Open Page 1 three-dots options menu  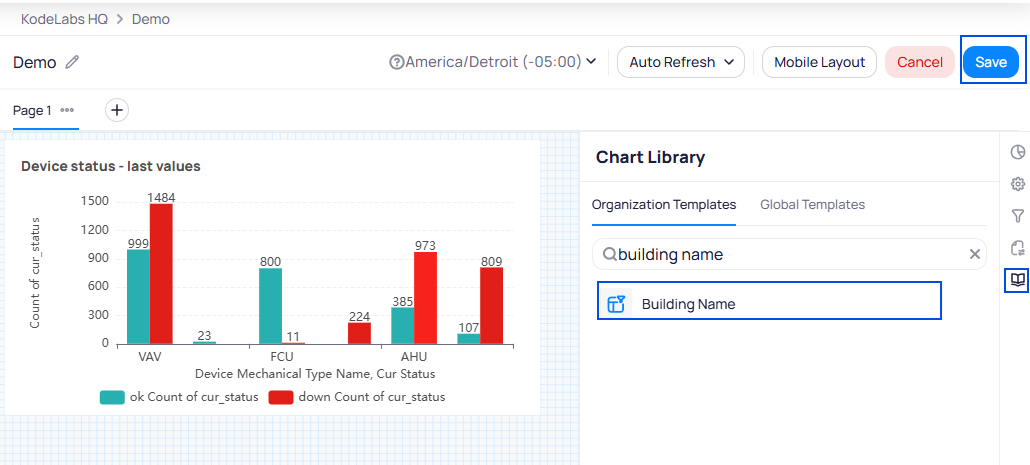point(67,110)
